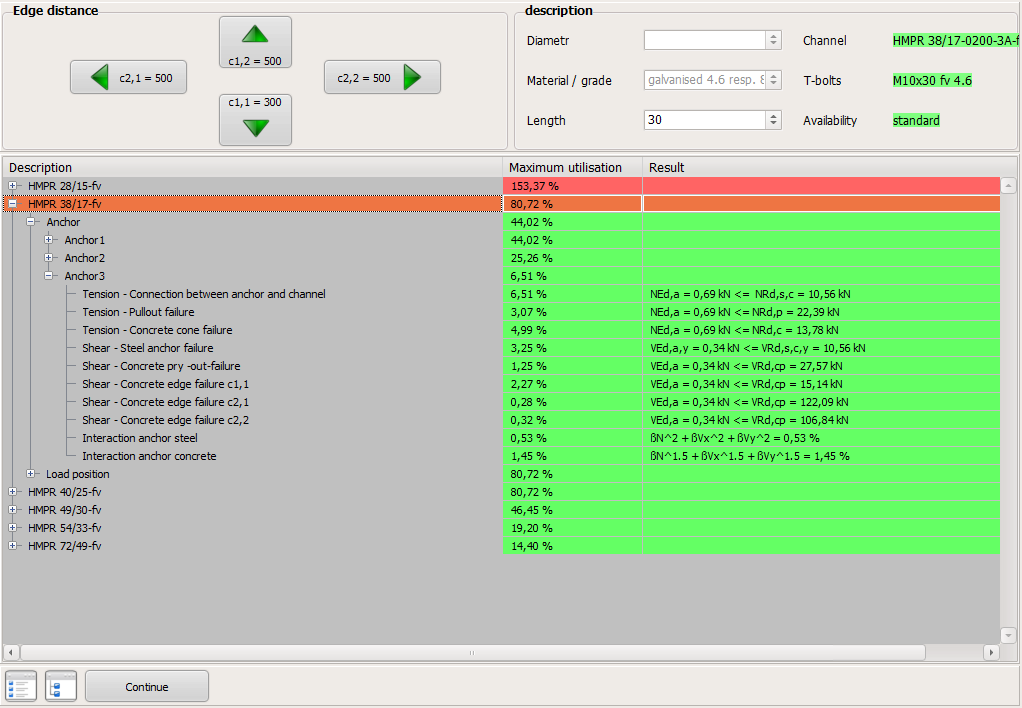The height and width of the screenshot is (708, 1022).
Task: Expand the HMPR 49/30-fv row
Action: (x=12, y=510)
